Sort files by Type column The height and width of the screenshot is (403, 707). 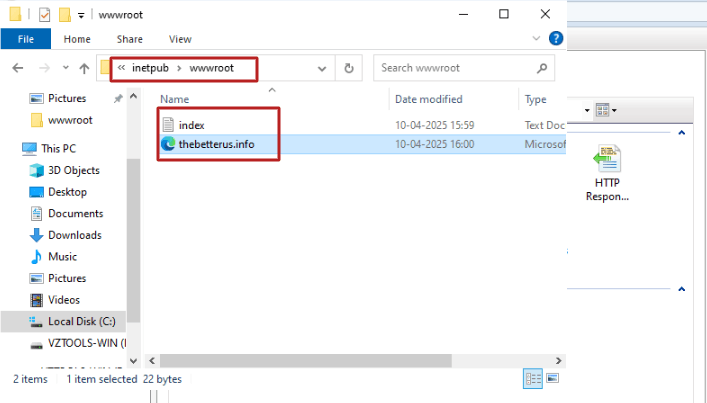pyautogui.click(x=536, y=99)
